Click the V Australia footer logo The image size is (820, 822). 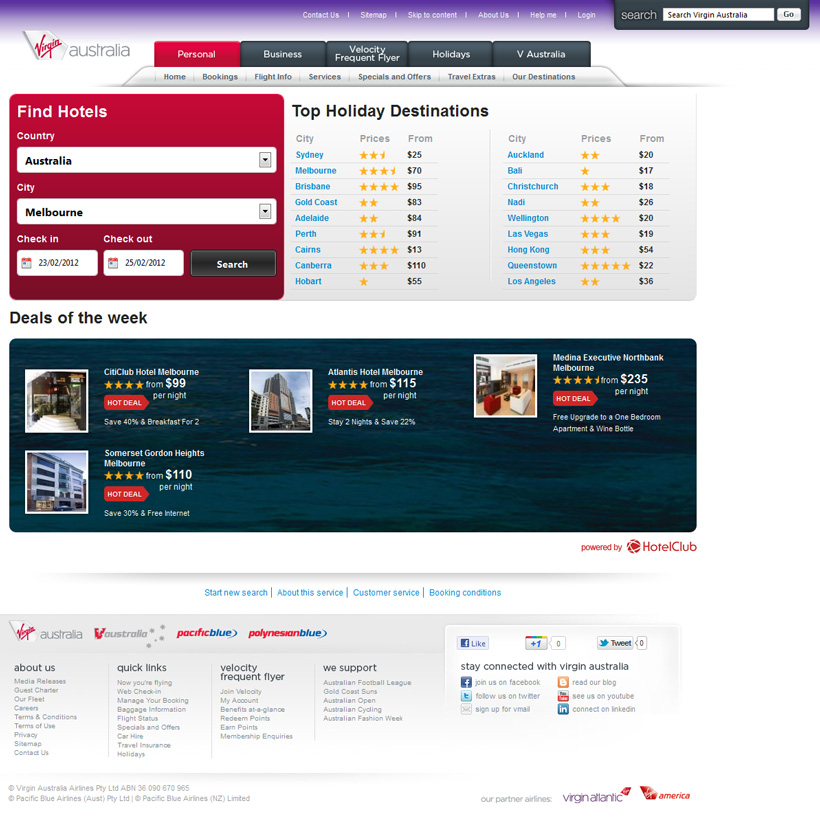129,635
